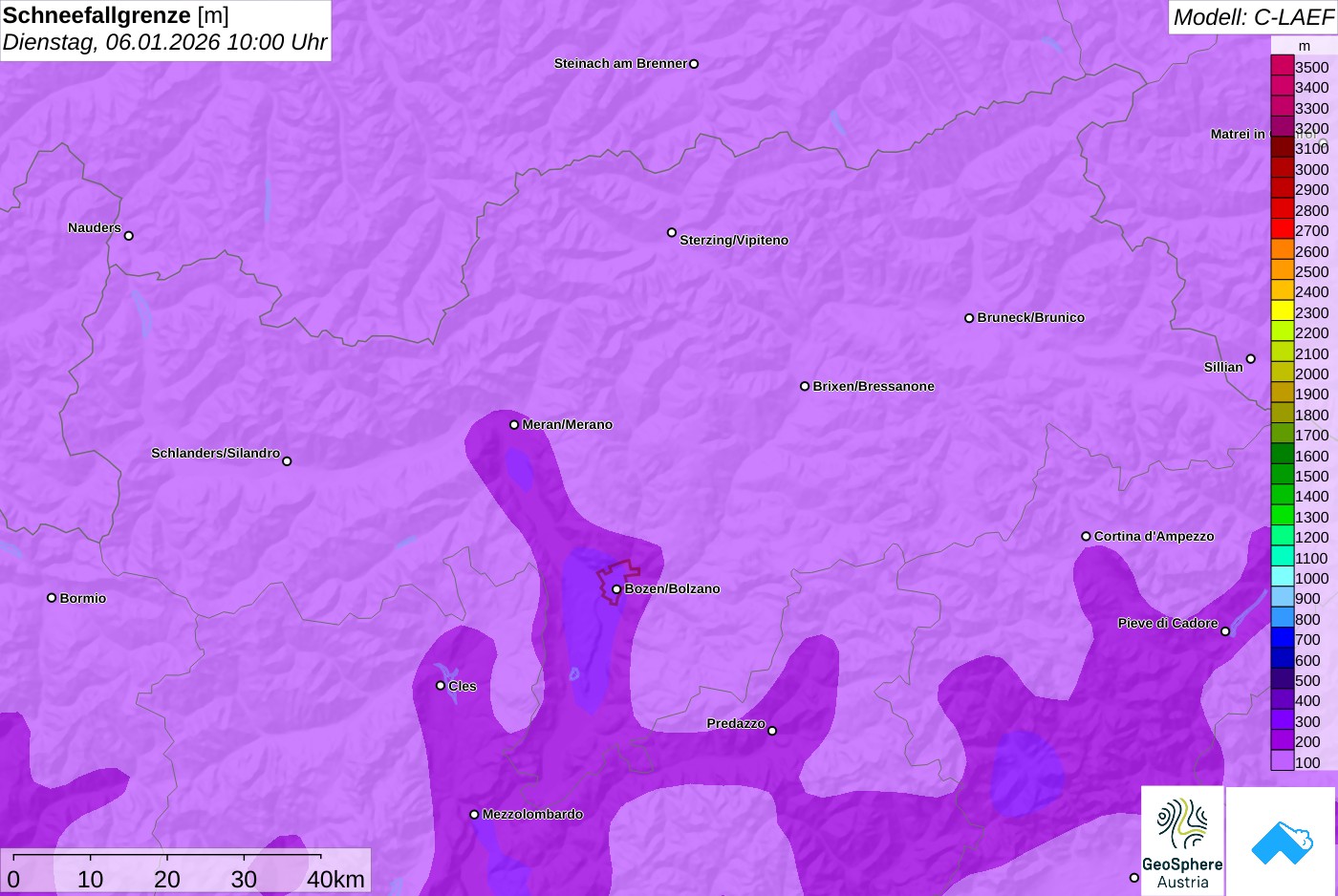Select the Cles location marker
The width and height of the screenshot is (1338, 896).
tap(441, 686)
